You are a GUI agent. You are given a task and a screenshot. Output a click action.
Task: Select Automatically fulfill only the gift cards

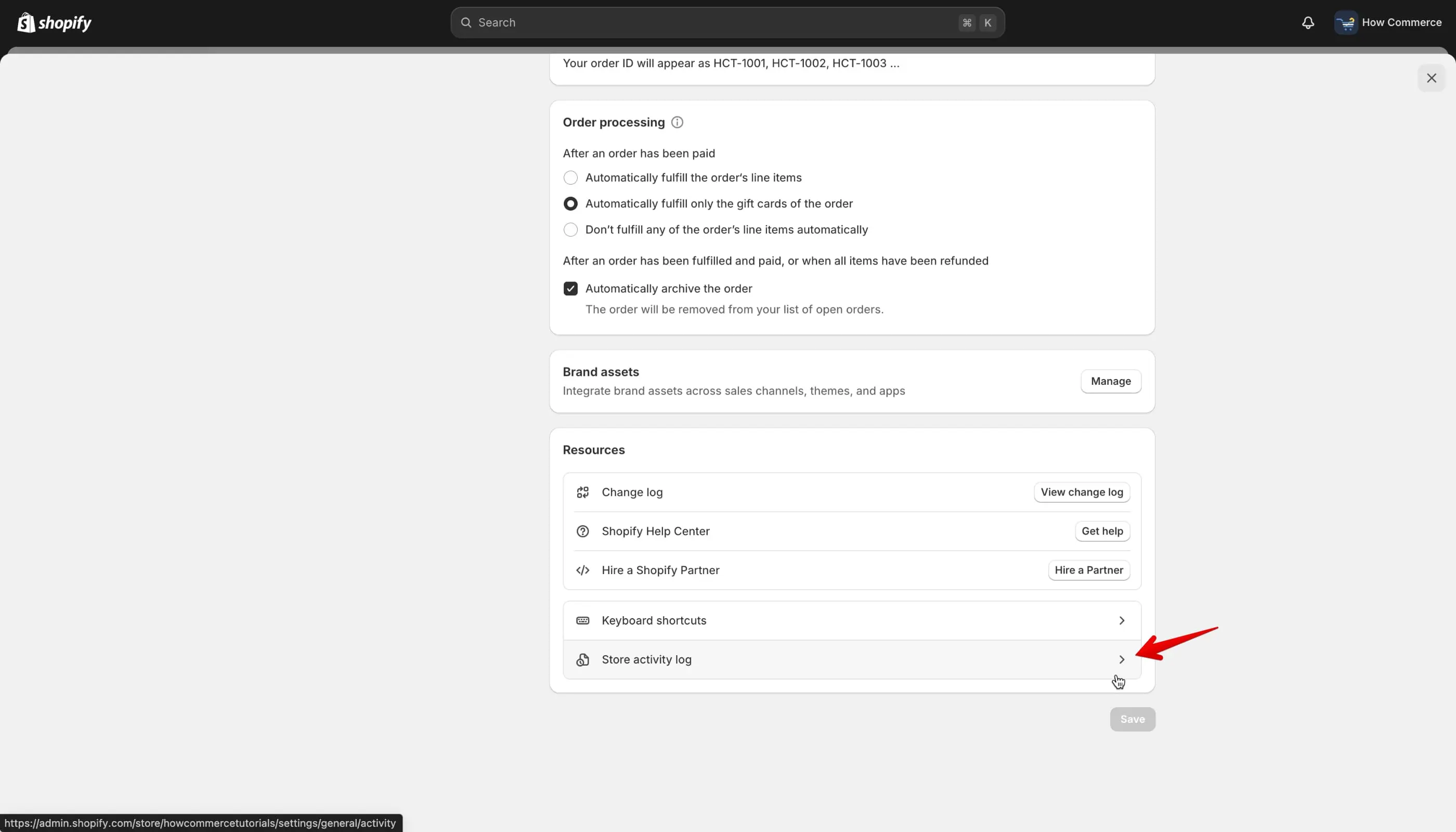570,204
